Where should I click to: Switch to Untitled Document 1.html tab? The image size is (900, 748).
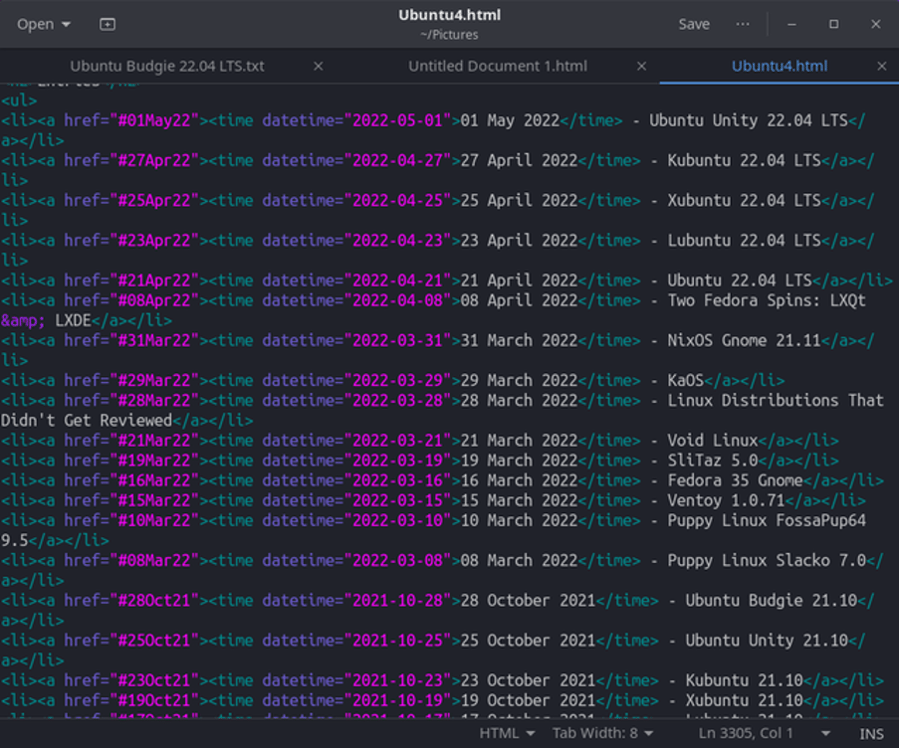pyautogui.click(x=498, y=66)
